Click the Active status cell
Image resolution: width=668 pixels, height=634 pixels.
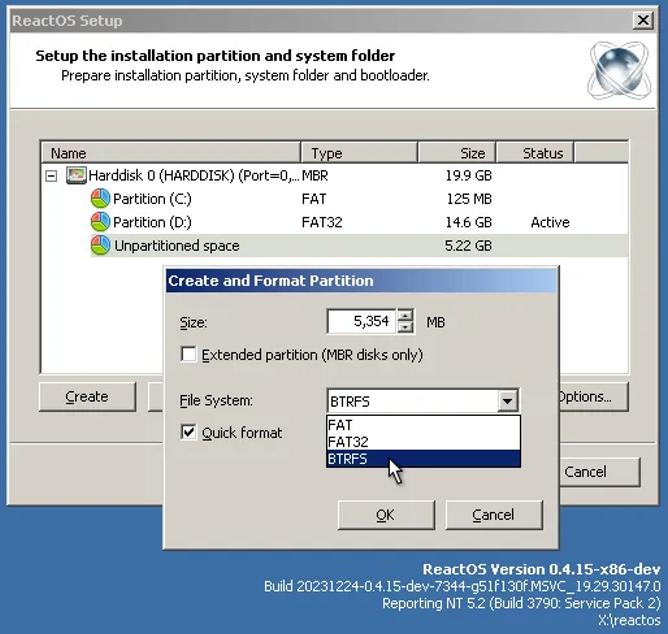(x=550, y=222)
